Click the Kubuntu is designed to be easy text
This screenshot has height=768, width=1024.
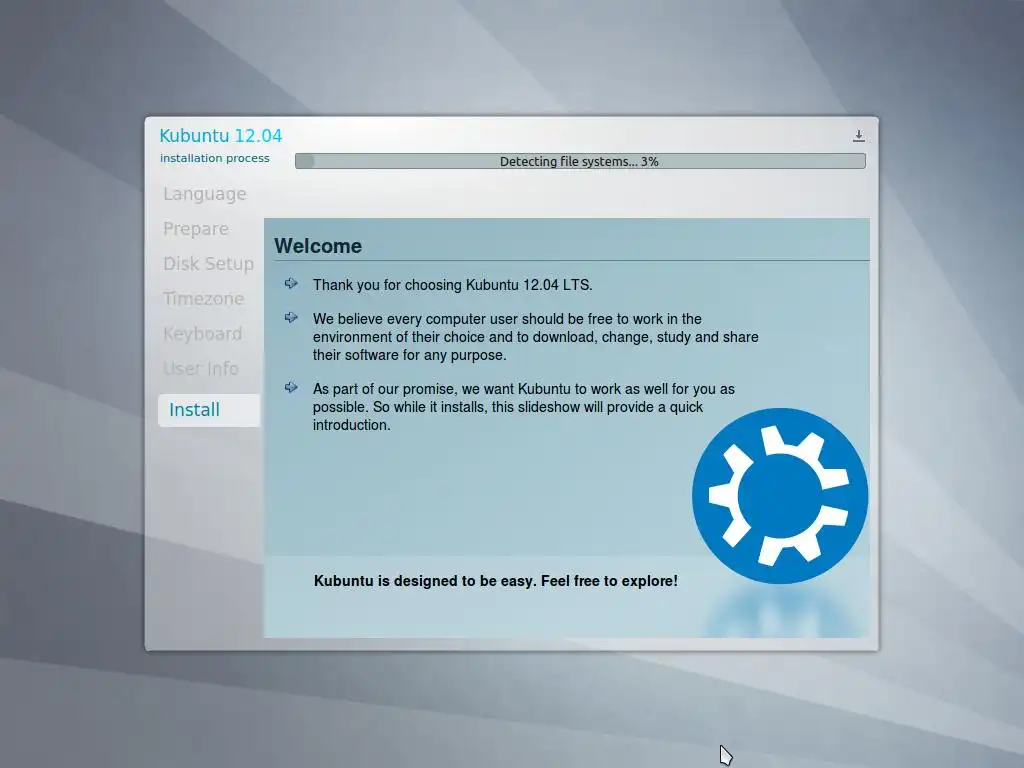point(496,581)
